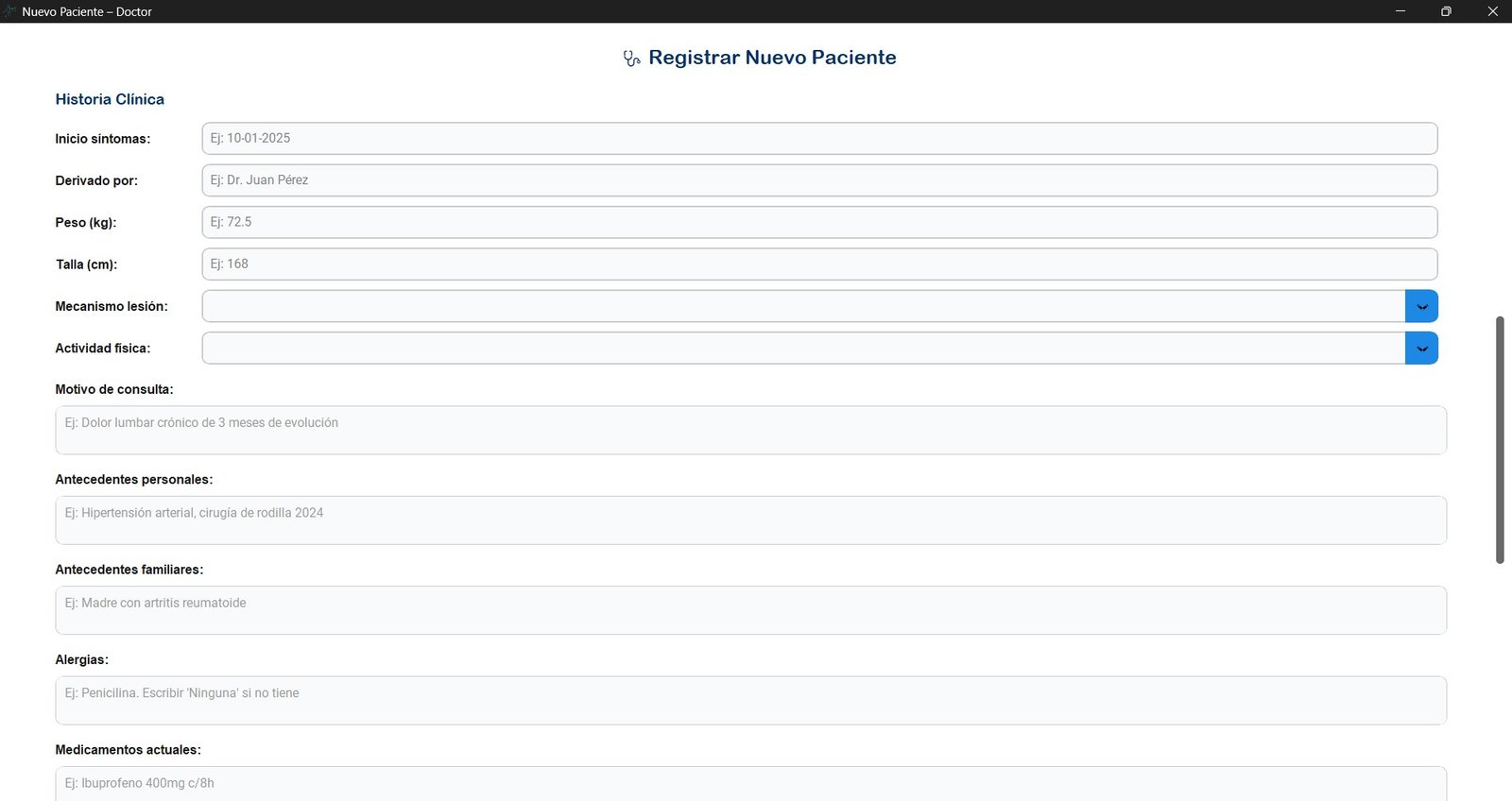Focus the Inicio sintomas date field

819,138
